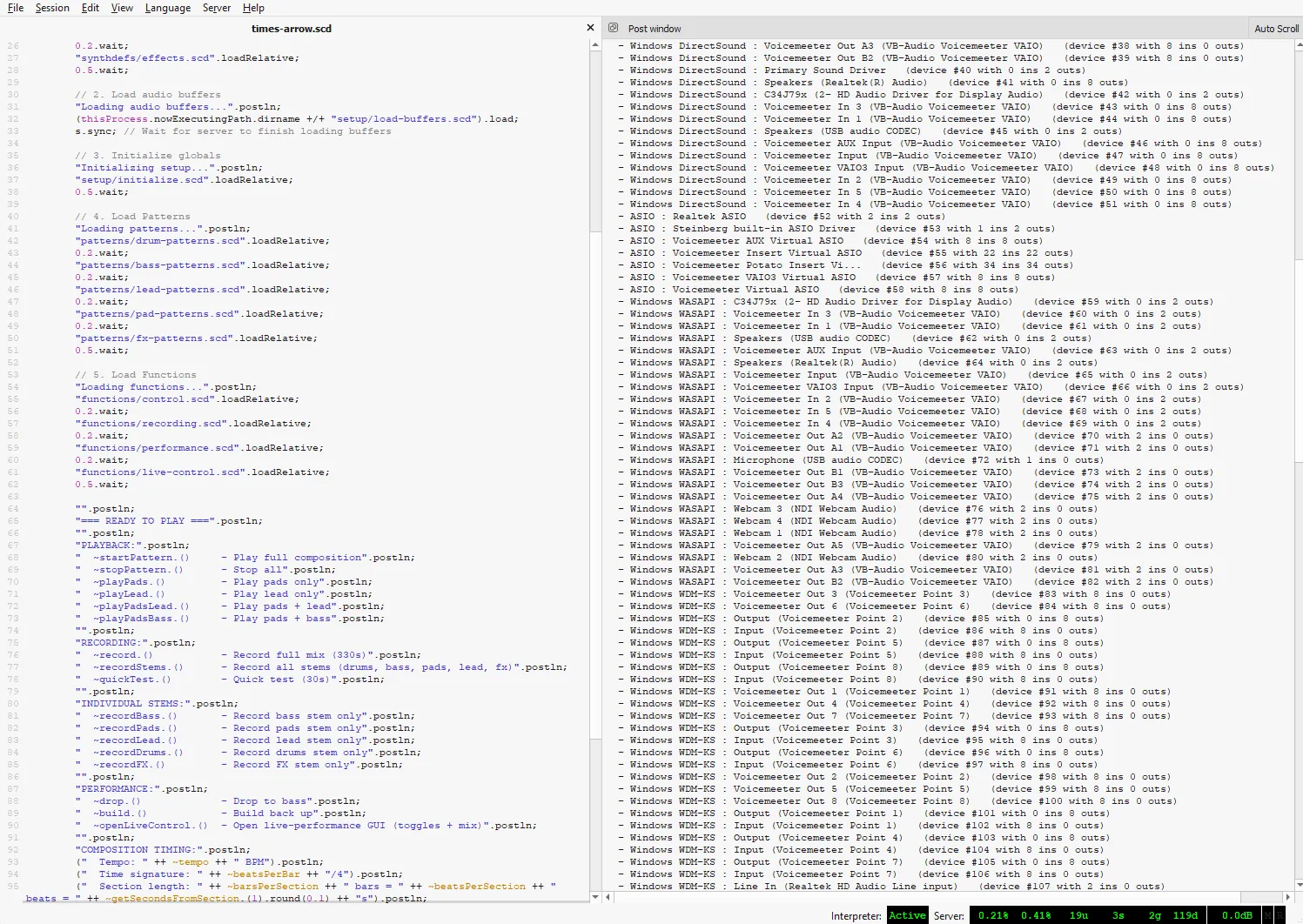Open the Session menu
1303x924 pixels.
(x=52, y=8)
